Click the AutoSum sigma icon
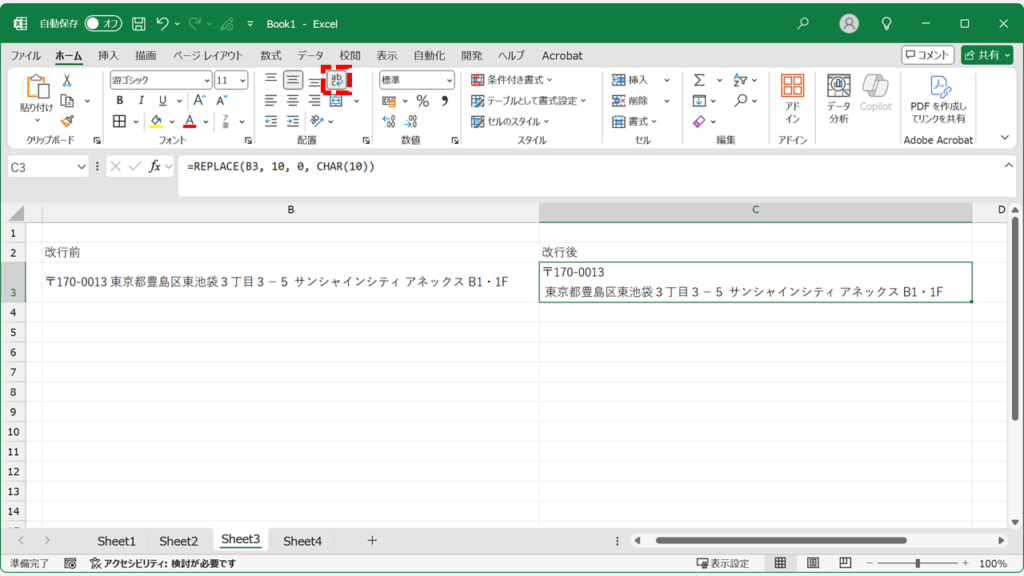Image resolution: width=1024 pixels, height=576 pixels. (x=699, y=80)
